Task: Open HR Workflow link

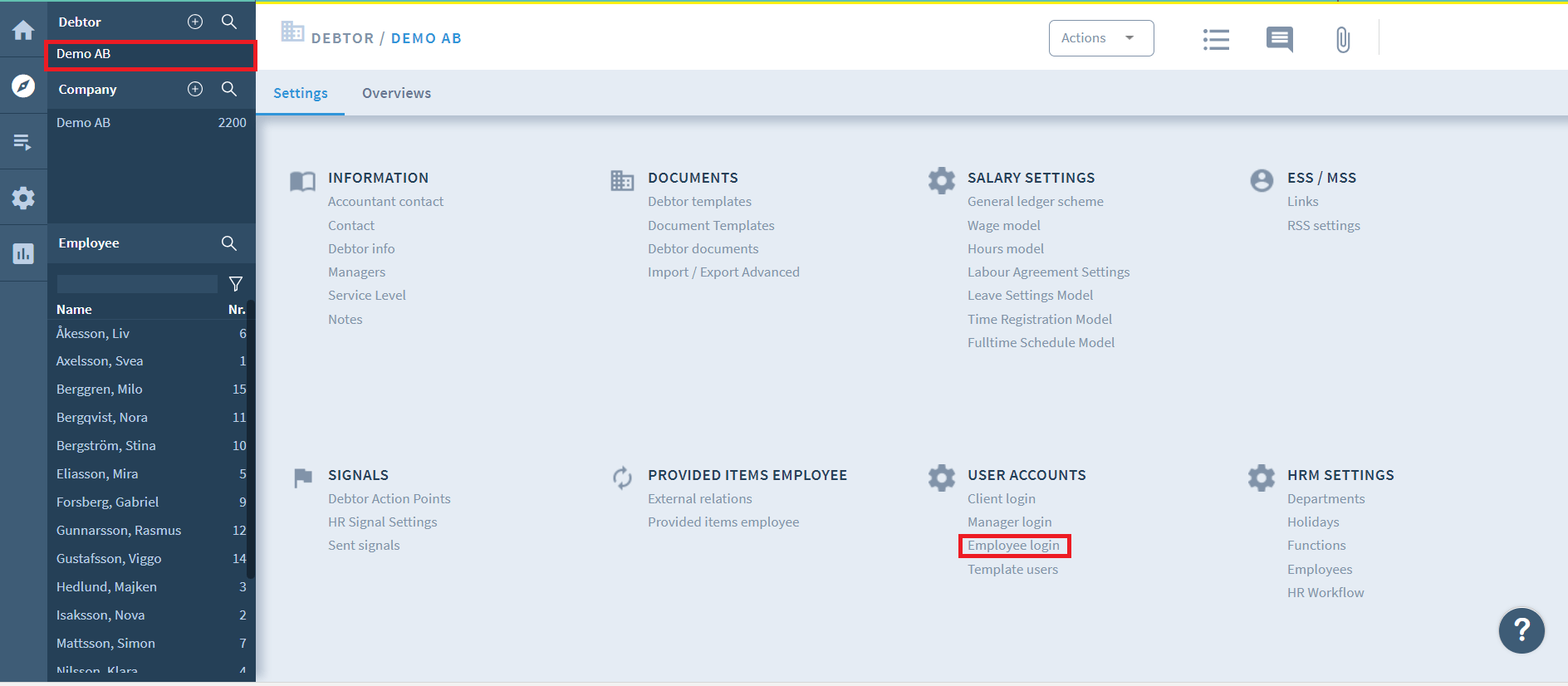Action: click(x=1325, y=593)
